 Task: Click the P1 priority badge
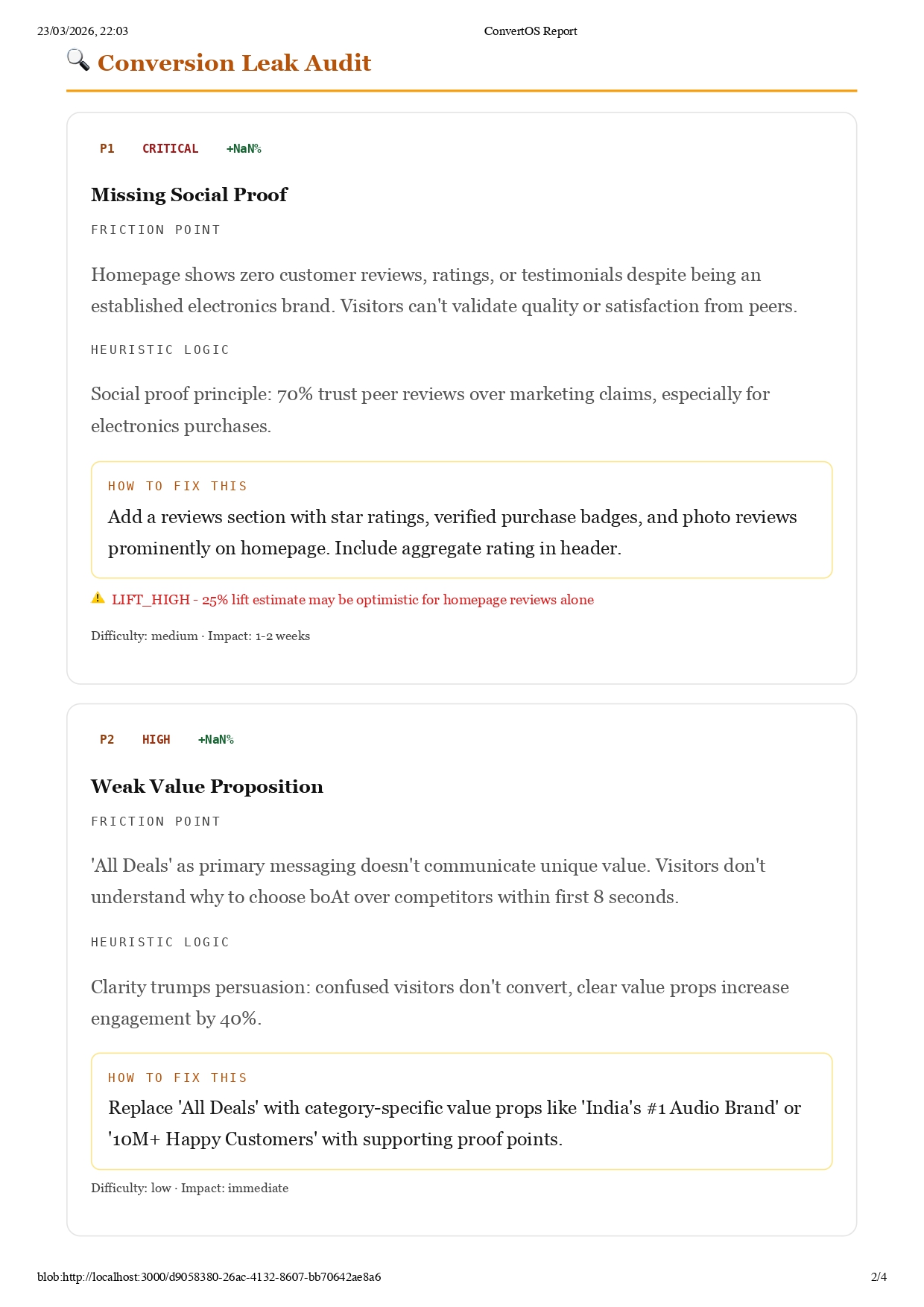[x=107, y=149]
